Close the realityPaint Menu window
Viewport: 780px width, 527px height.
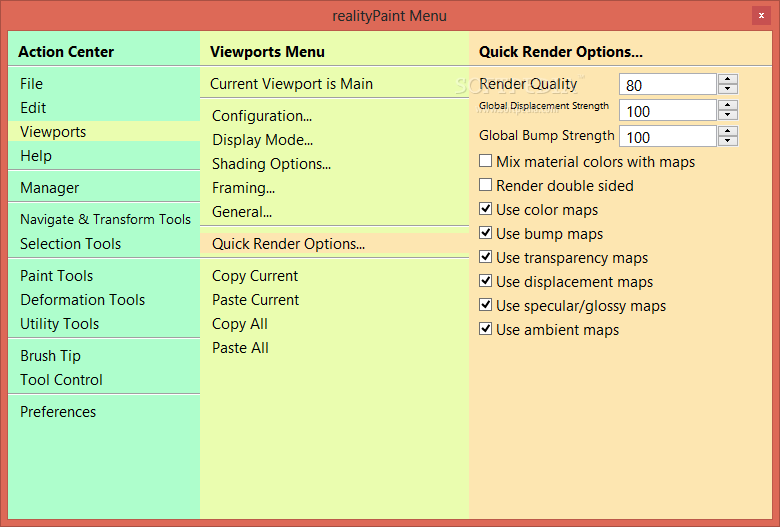point(761,15)
